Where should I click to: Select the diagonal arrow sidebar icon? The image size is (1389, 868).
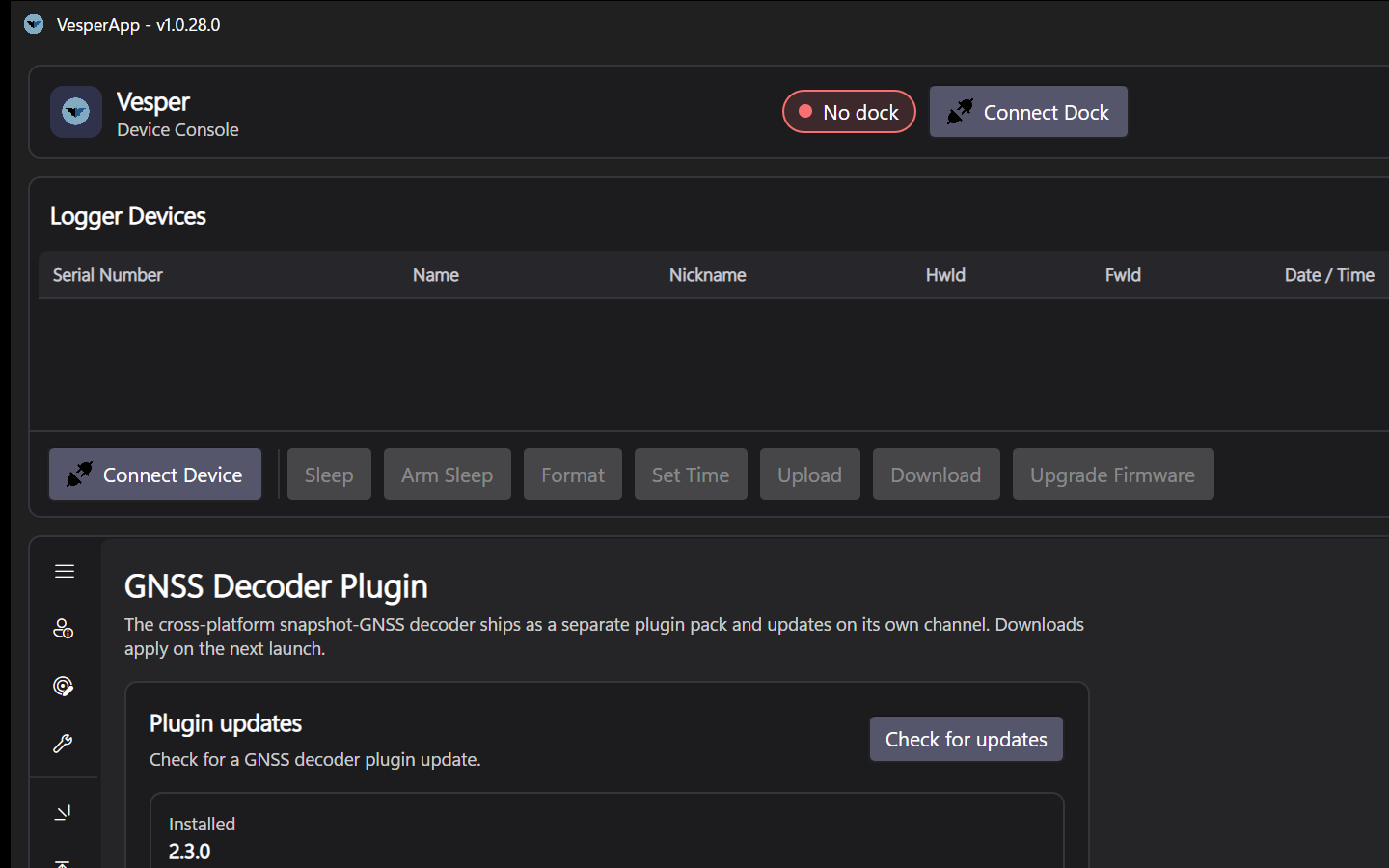pos(64,813)
